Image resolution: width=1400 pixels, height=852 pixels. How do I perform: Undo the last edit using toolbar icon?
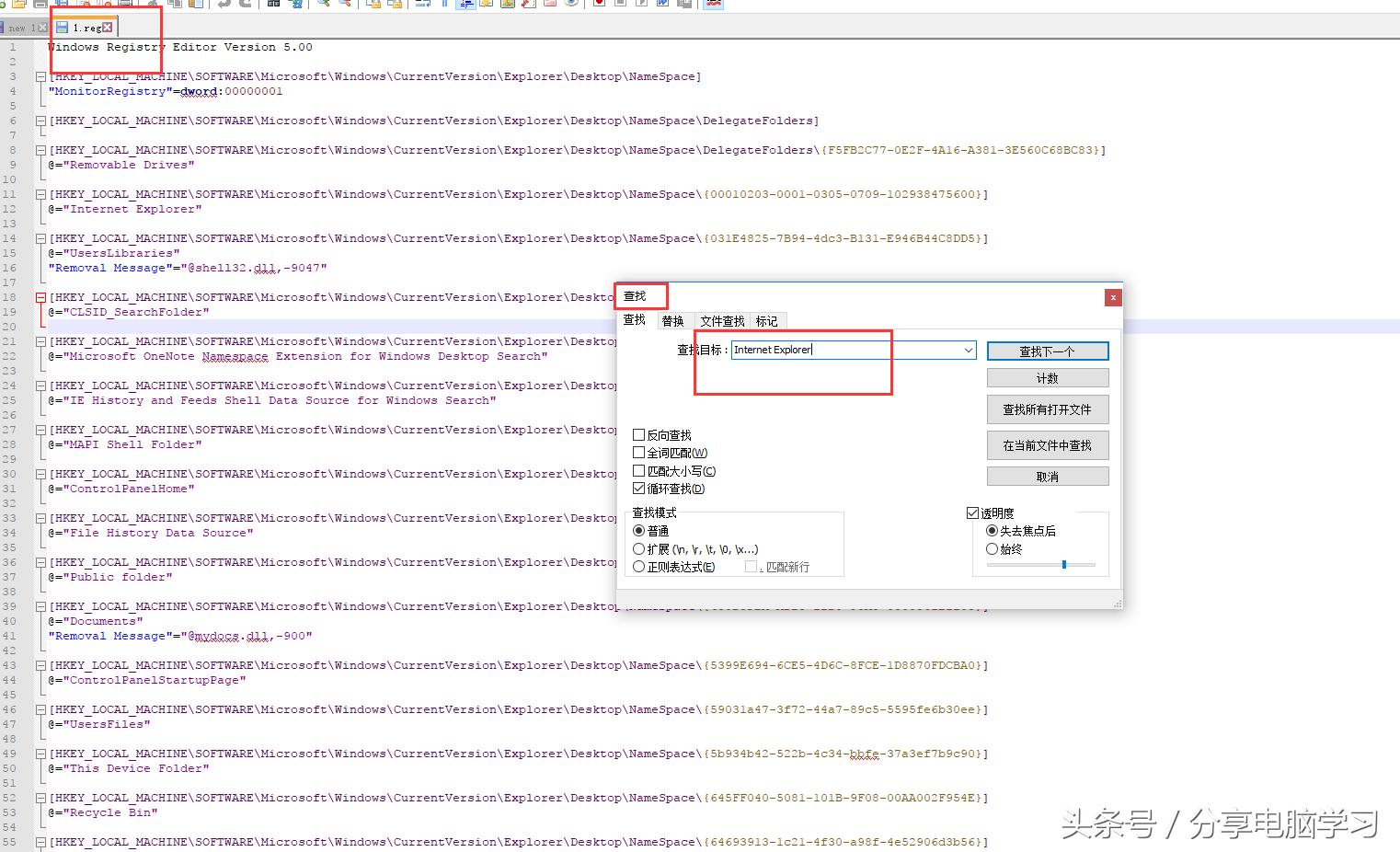pyautogui.click(x=223, y=5)
